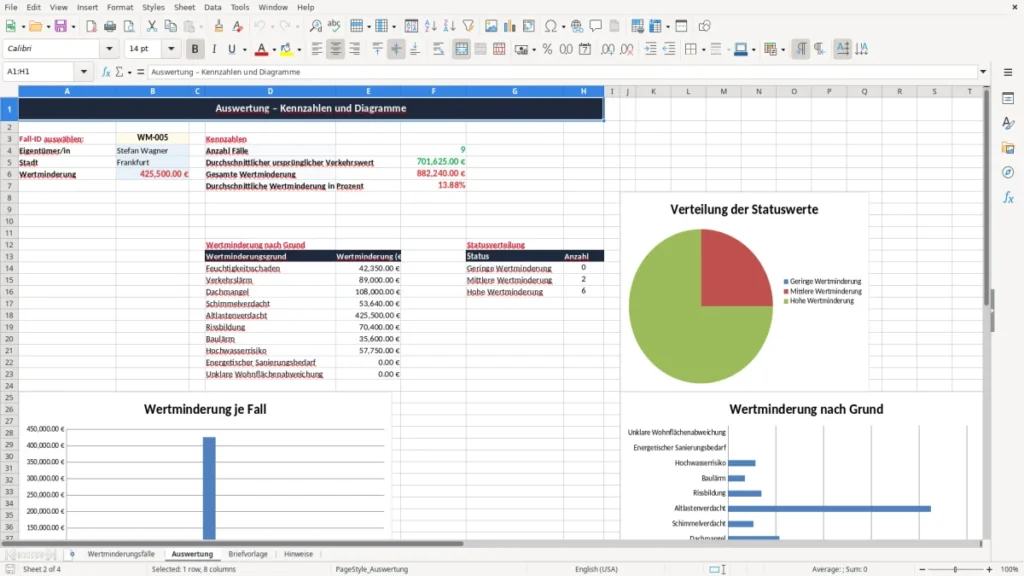1024x576 pixels.
Task: Click the zoom out minus button
Action: coord(922,569)
